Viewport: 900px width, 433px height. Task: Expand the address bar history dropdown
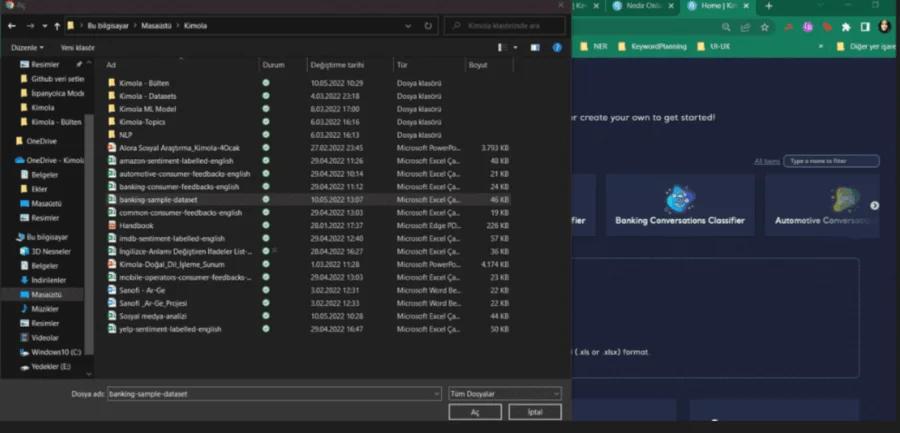408,26
